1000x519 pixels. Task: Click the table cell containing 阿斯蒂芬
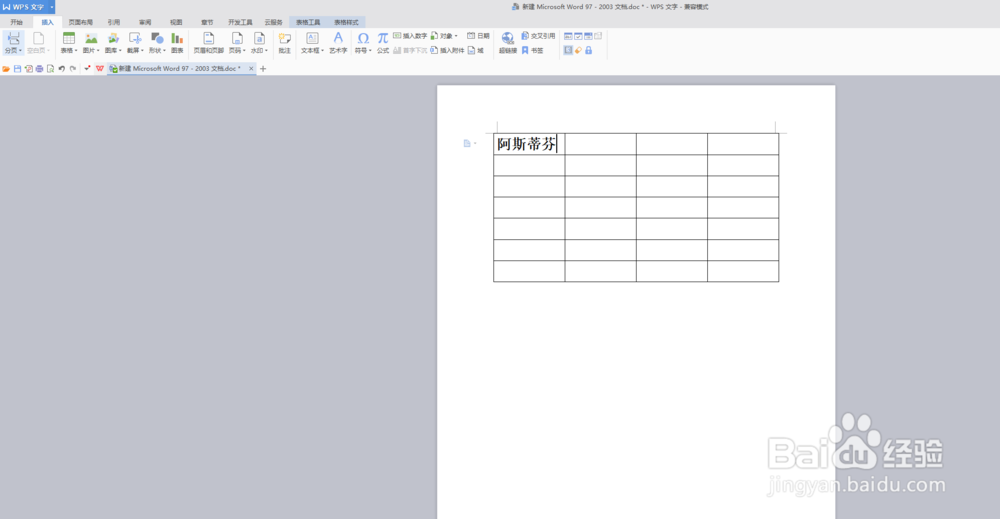point(529,144)
